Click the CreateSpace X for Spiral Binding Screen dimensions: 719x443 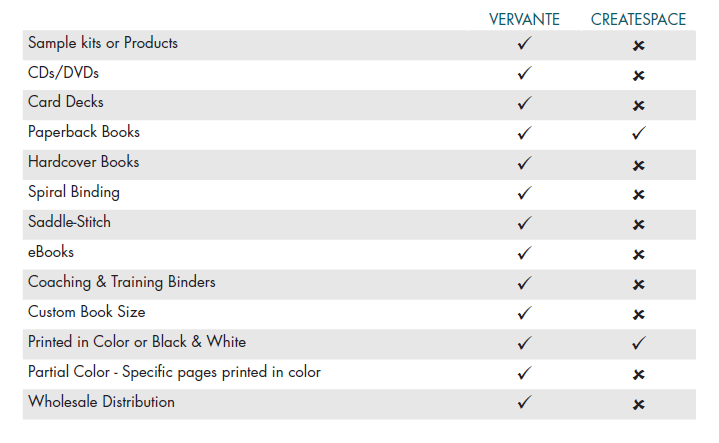(638, 195)
